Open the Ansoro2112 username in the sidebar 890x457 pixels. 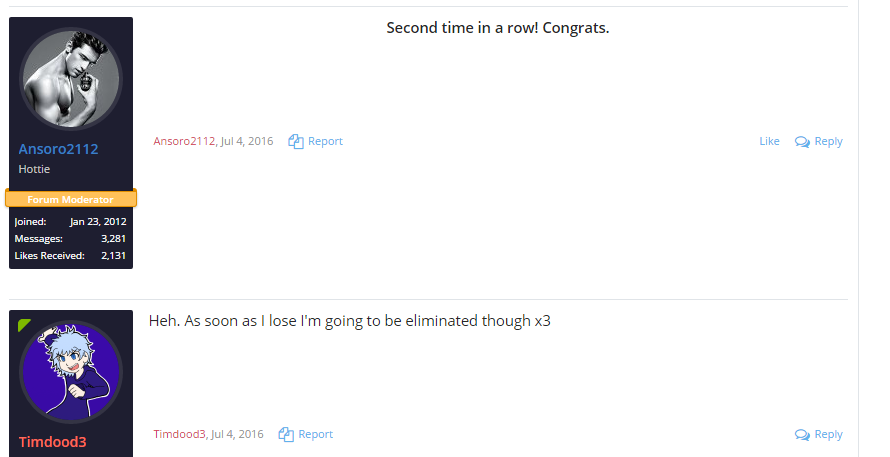pyautogui.click(x=58, y=149)
